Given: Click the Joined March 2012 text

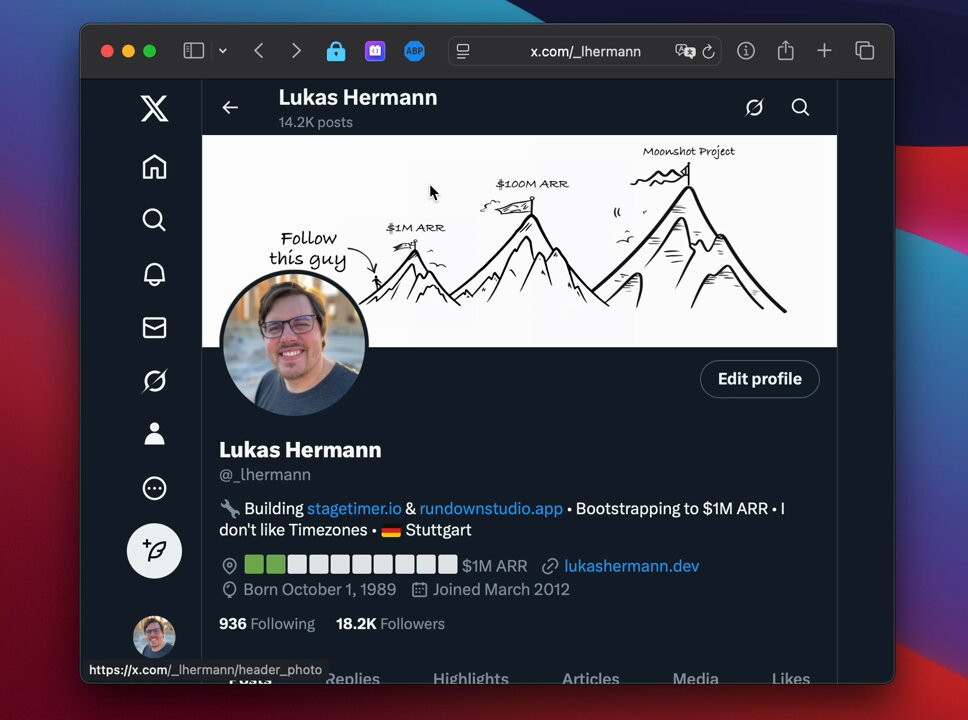Looking at the screenshot, I should tap(501, 590).
